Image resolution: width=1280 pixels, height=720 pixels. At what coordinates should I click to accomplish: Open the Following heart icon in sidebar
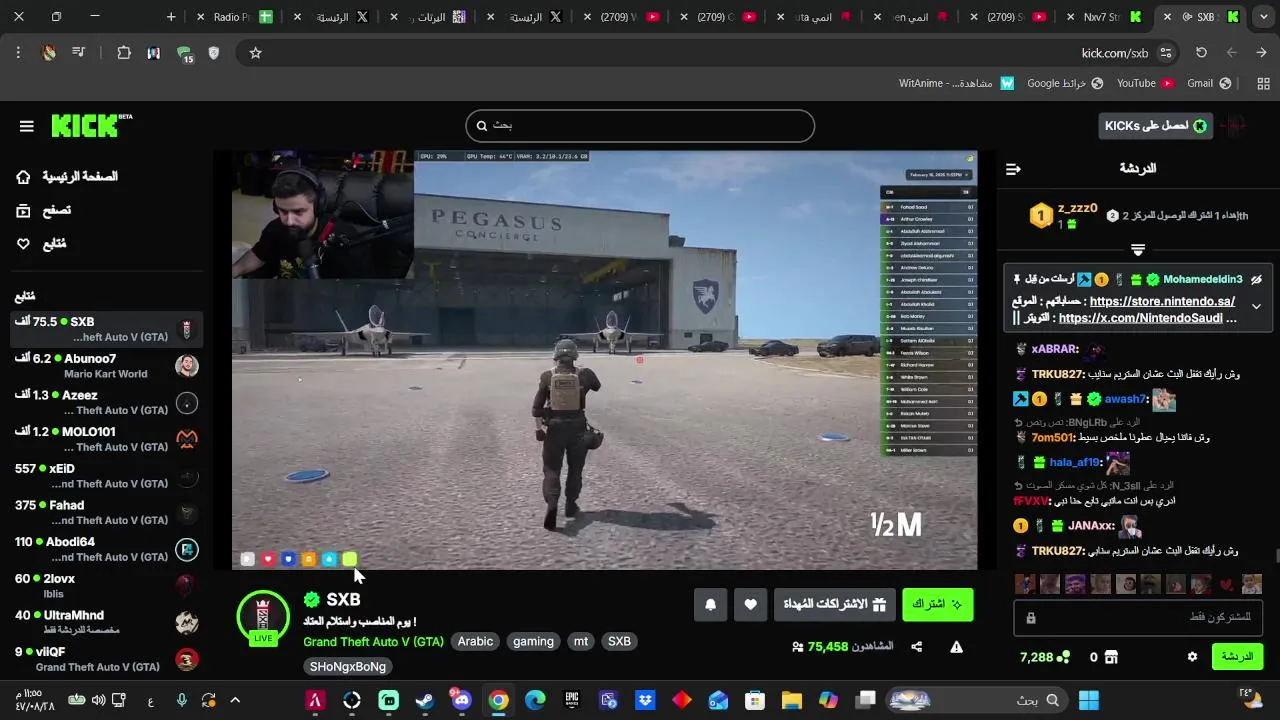(x=23, y=243)
